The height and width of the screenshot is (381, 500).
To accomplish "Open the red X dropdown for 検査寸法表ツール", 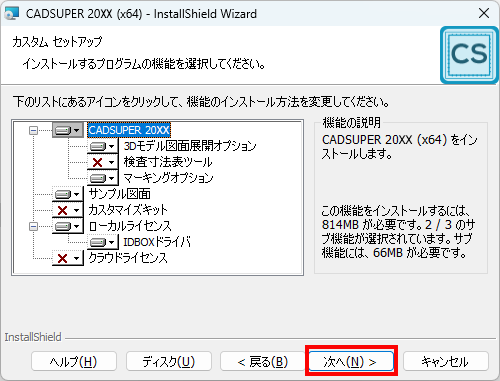I will 103,162.
